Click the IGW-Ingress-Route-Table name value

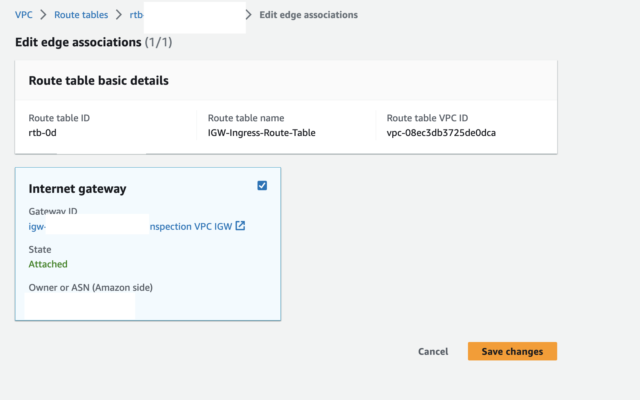tap(262, 133)
